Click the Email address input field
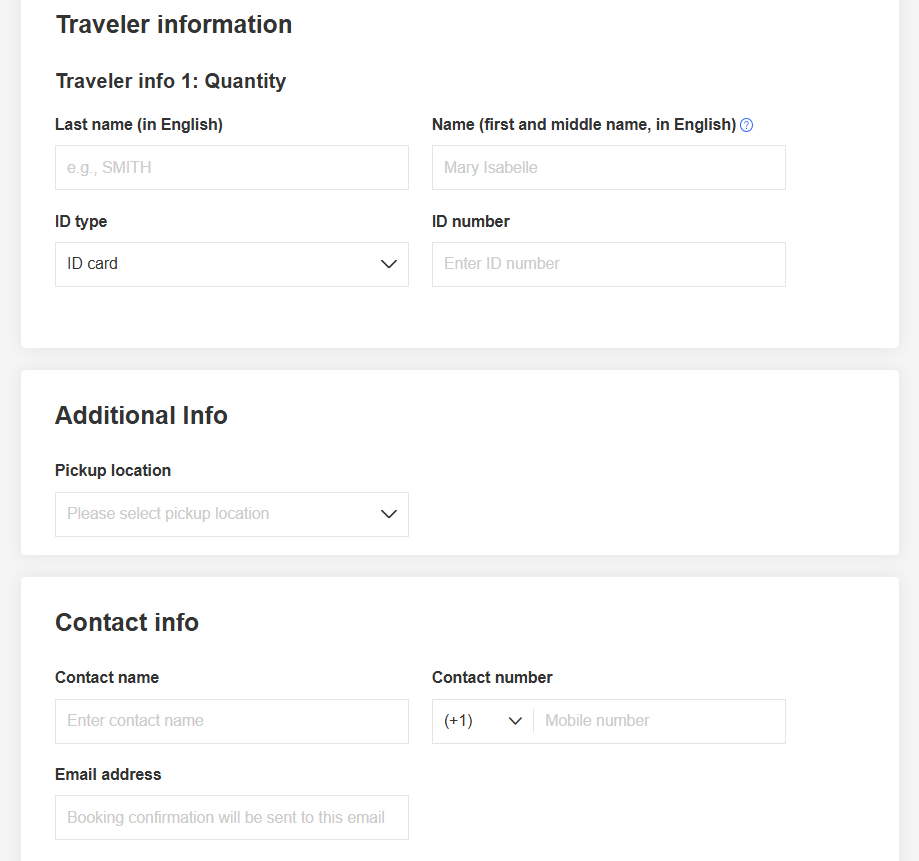The width and height of the screenshot is (919, 861). pyautogui.click(x=231, y=817)
